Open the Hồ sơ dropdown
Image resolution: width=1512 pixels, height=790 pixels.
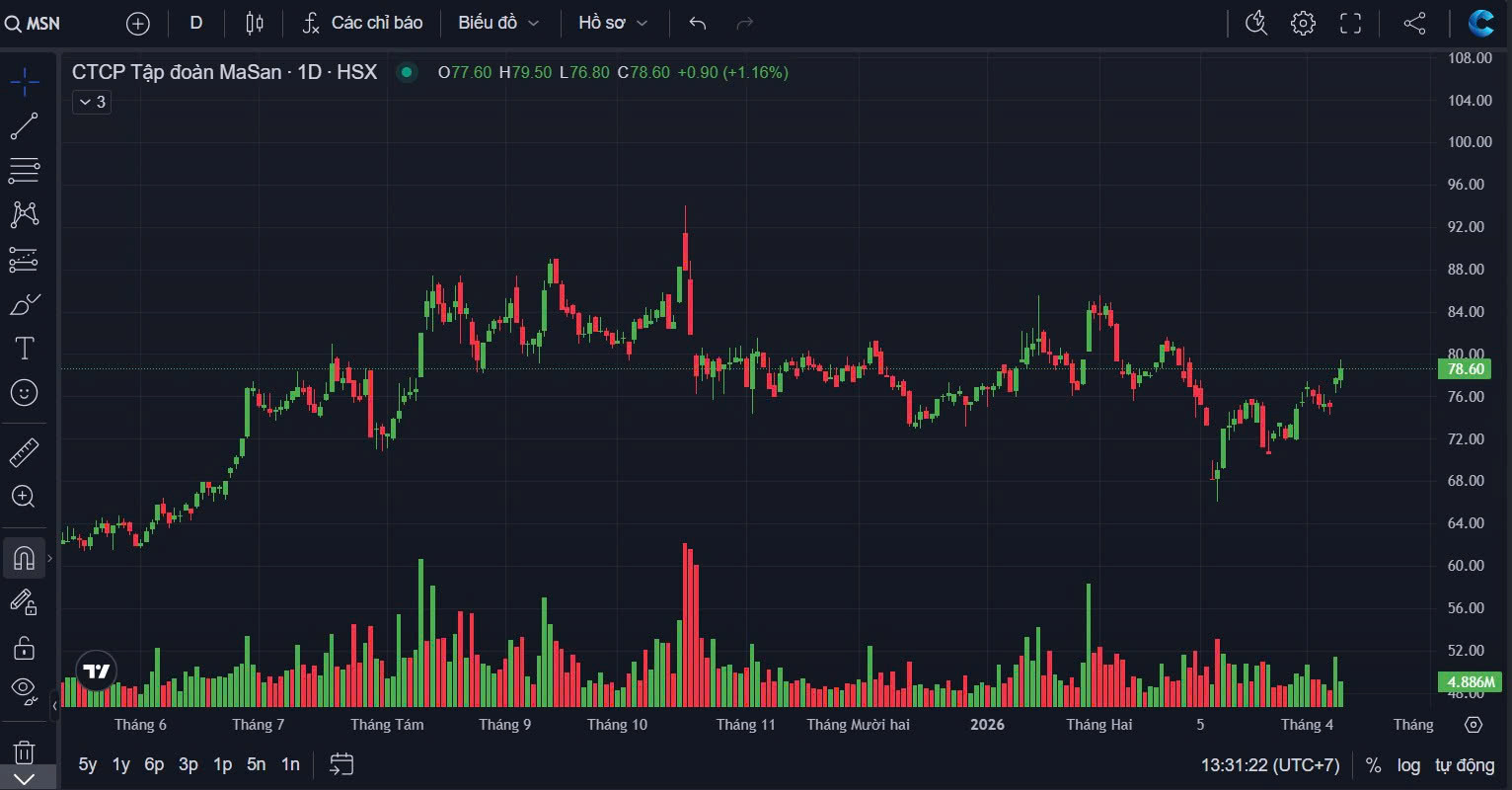(613, 23)
